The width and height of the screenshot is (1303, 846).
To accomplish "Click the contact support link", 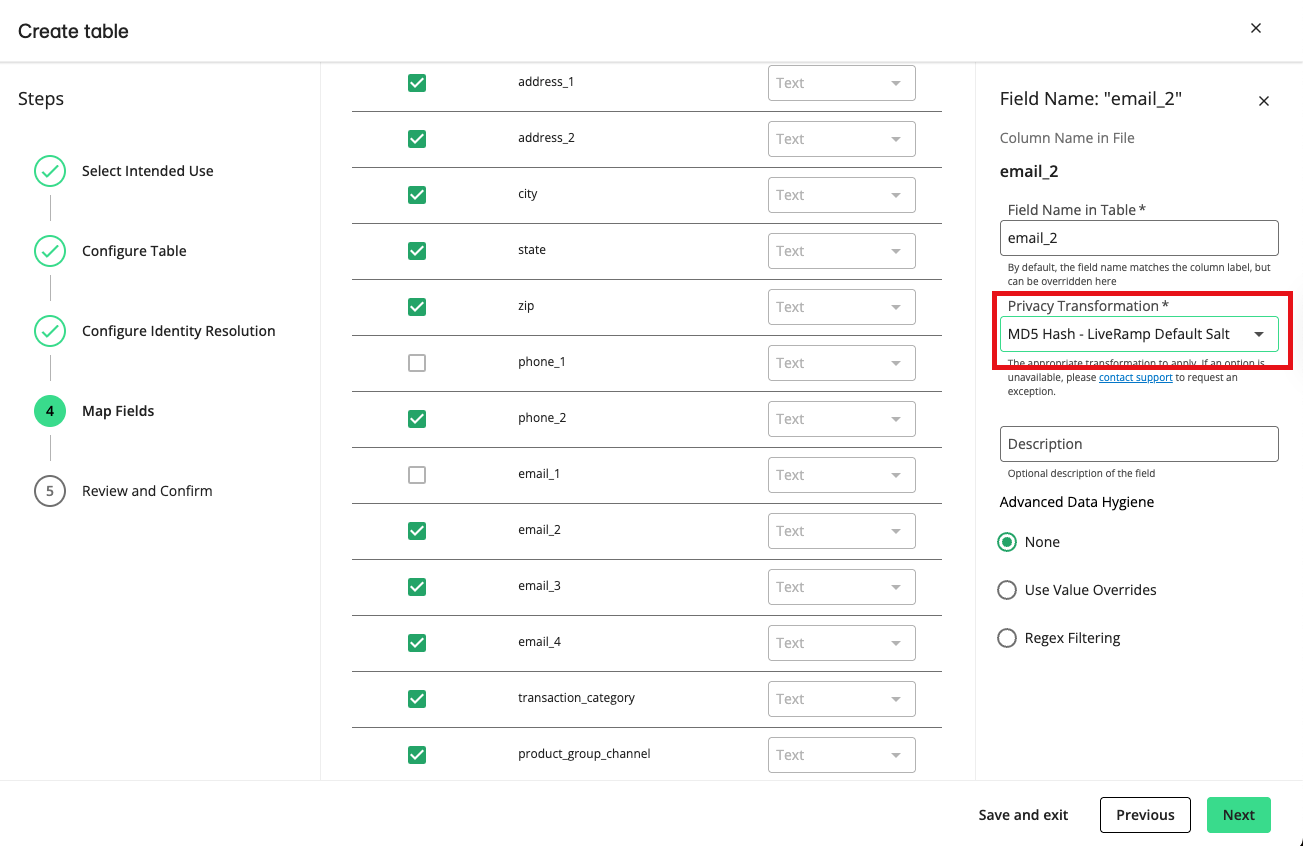I will pos(1136,377).
